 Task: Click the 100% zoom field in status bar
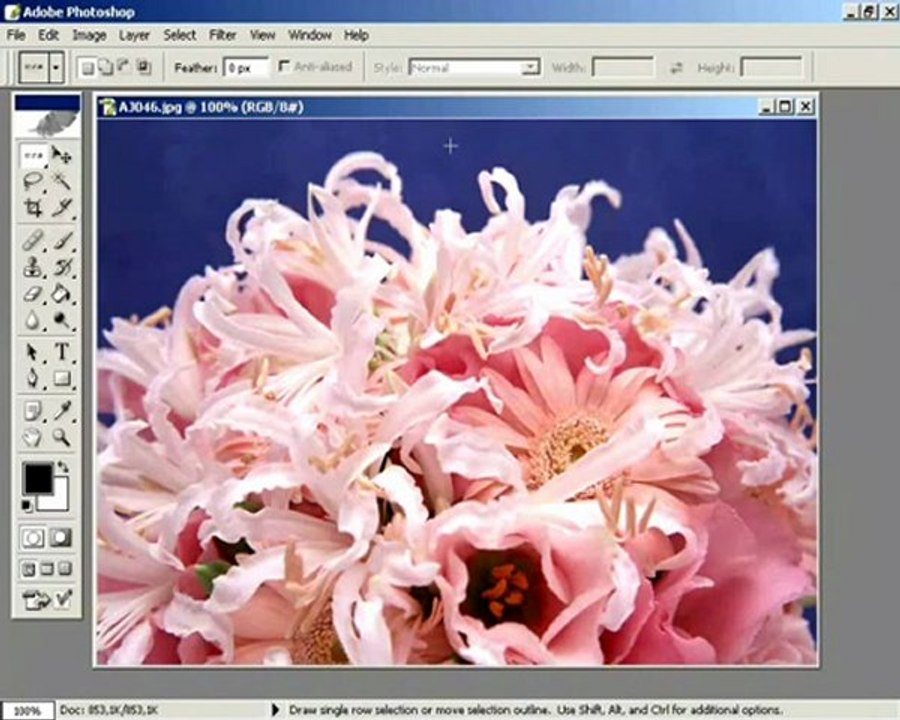pos(27,711)
